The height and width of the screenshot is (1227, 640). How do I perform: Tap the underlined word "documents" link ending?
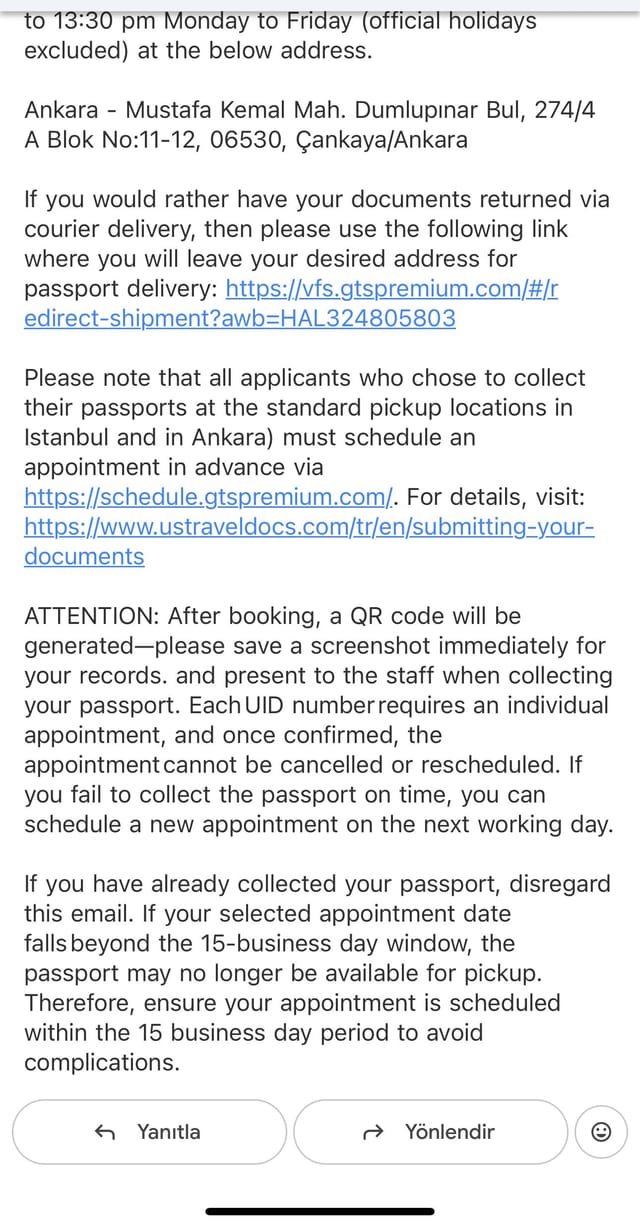[84, 556]
